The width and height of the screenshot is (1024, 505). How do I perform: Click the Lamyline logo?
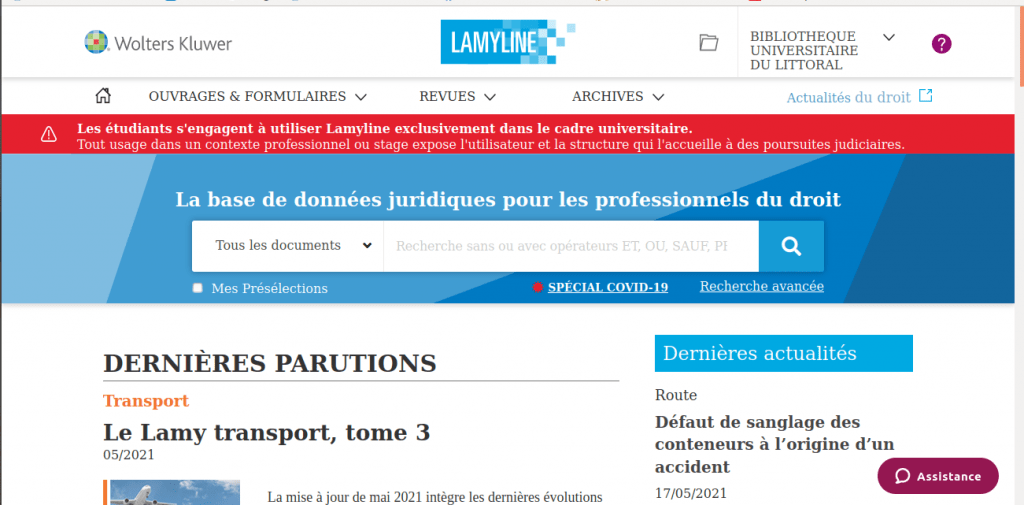(507, 42)
